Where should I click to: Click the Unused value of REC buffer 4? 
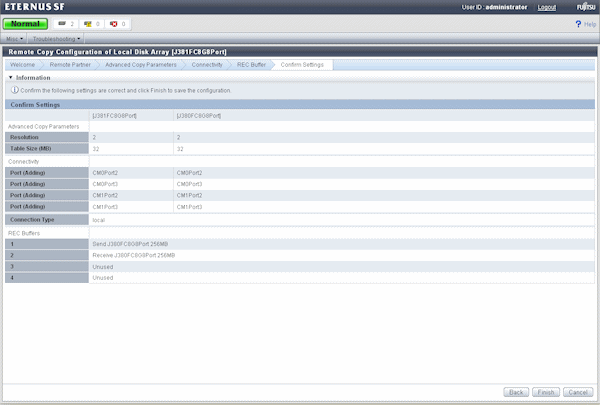point(103,278)
